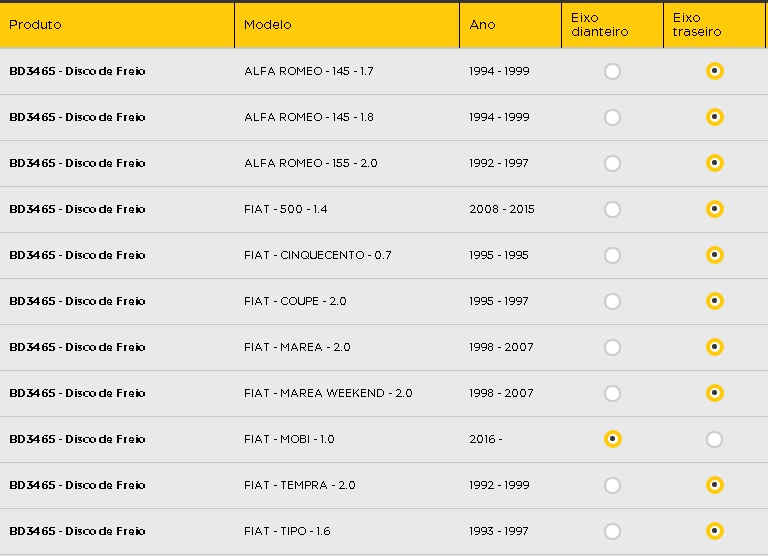Click the Ano column header
Viewport: 768px width, 556px height.
point(510,25)
